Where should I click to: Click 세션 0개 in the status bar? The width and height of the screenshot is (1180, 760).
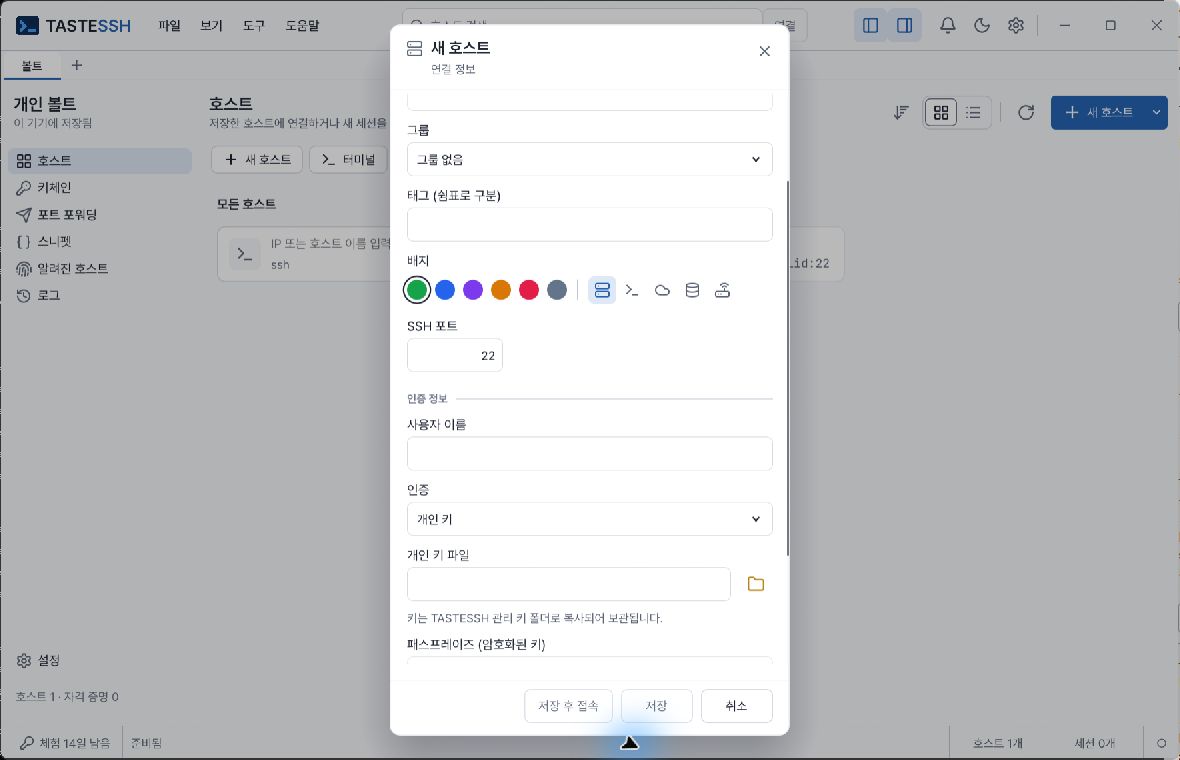click(1094, 743)
